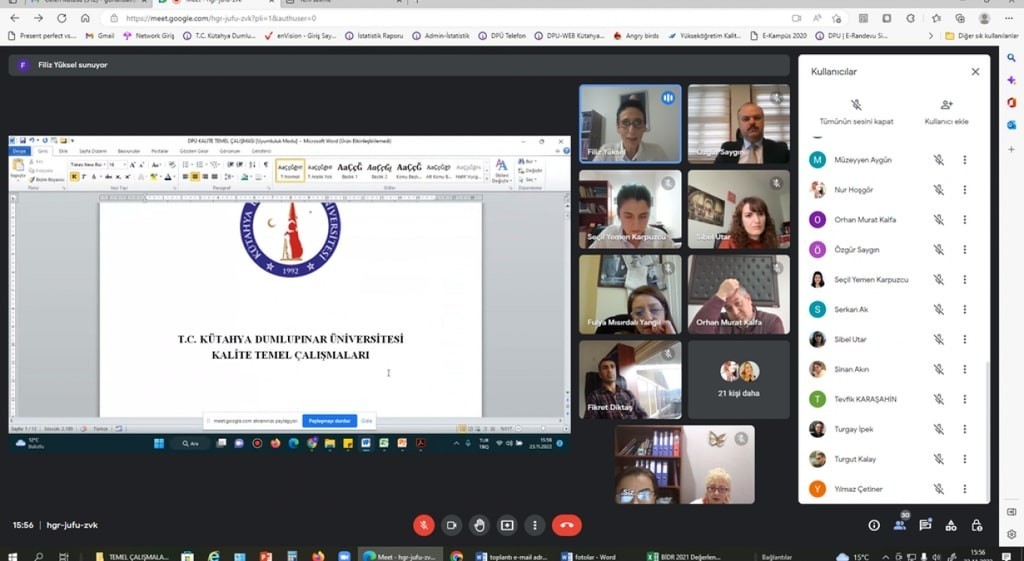Raise hand using the hand icon

click(479, 525)
